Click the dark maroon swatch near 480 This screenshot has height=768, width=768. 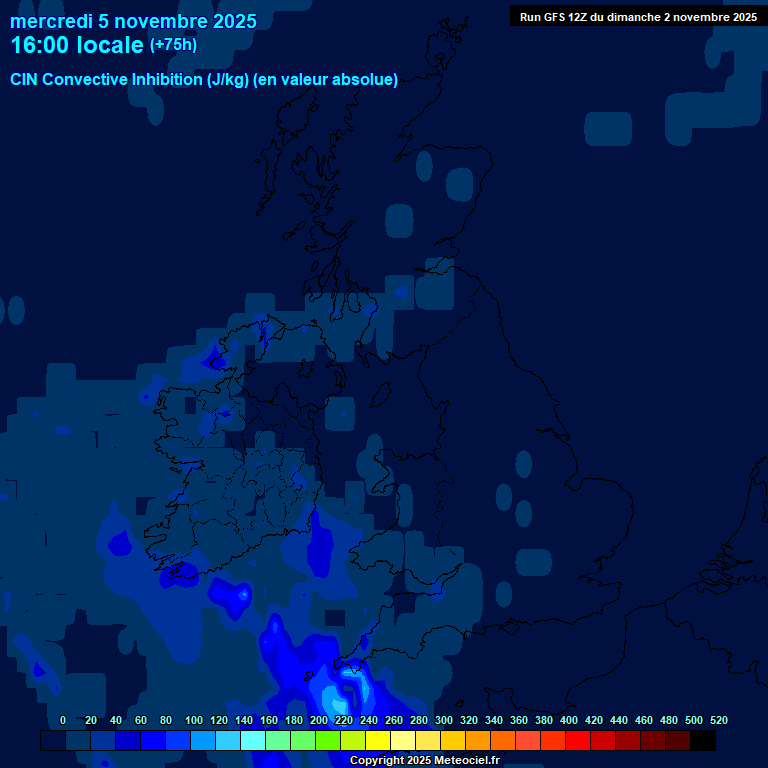[678, 741]
